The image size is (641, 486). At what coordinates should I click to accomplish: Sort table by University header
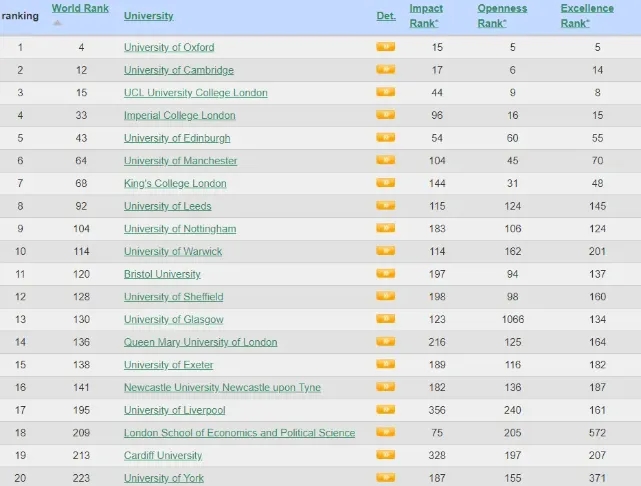(148, 16)
